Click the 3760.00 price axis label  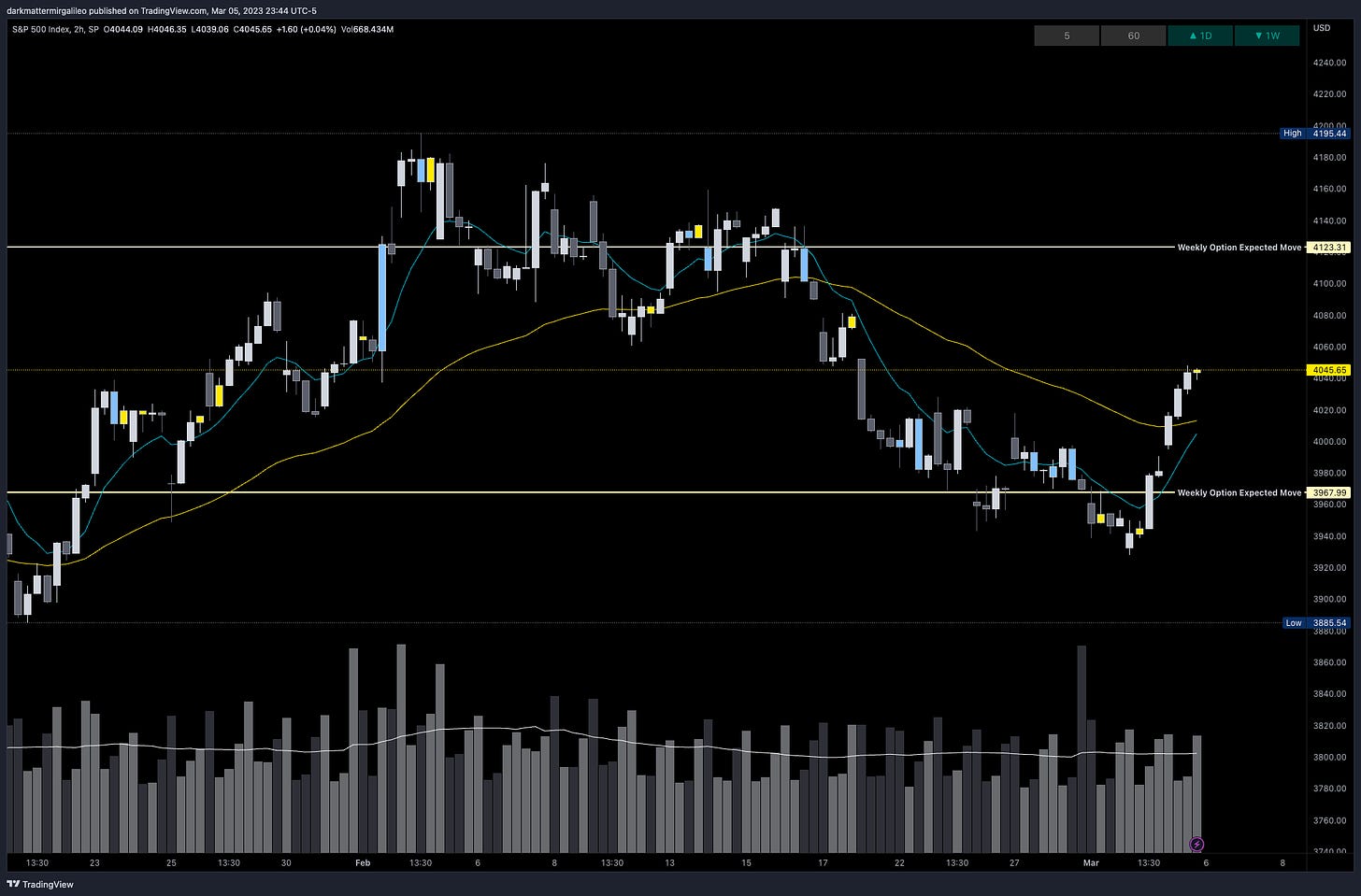pyautogui.click(x=1329, y=820)
